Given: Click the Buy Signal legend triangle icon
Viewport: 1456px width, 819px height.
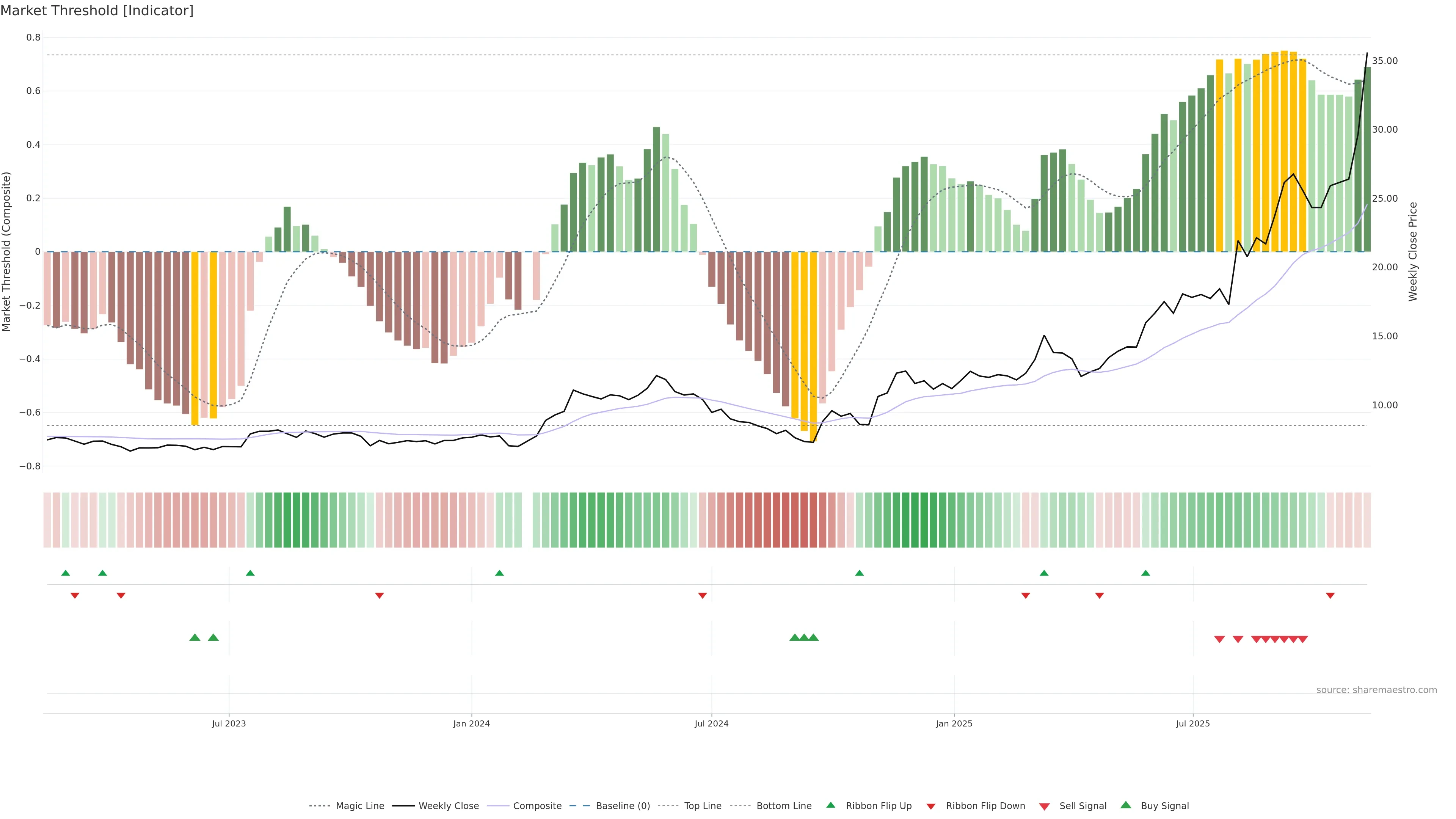Looking at the screenshot, I should [1125, 805].
